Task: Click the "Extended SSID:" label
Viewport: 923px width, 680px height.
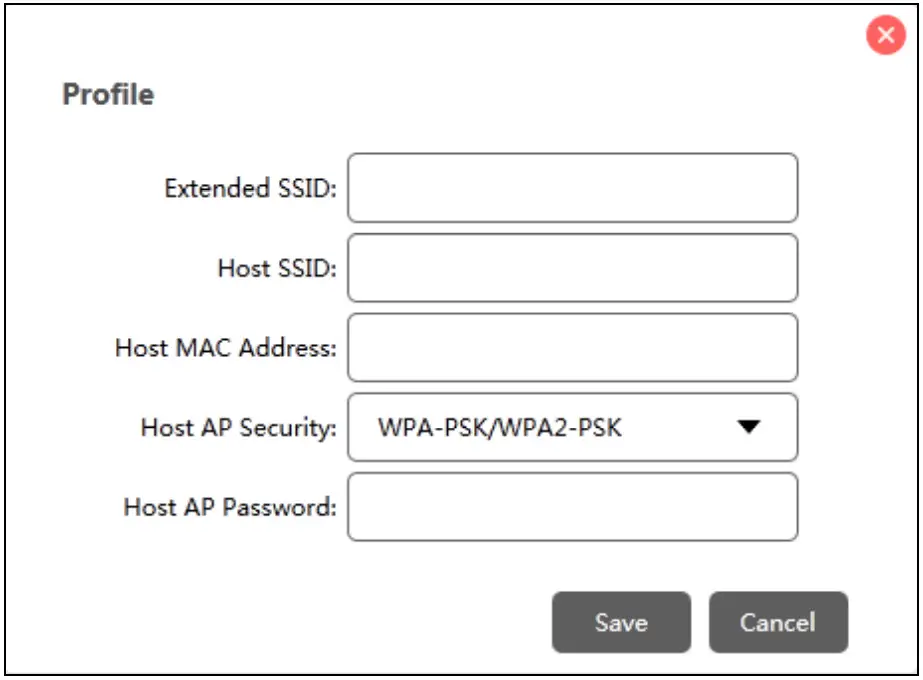Action: (250, 188)
